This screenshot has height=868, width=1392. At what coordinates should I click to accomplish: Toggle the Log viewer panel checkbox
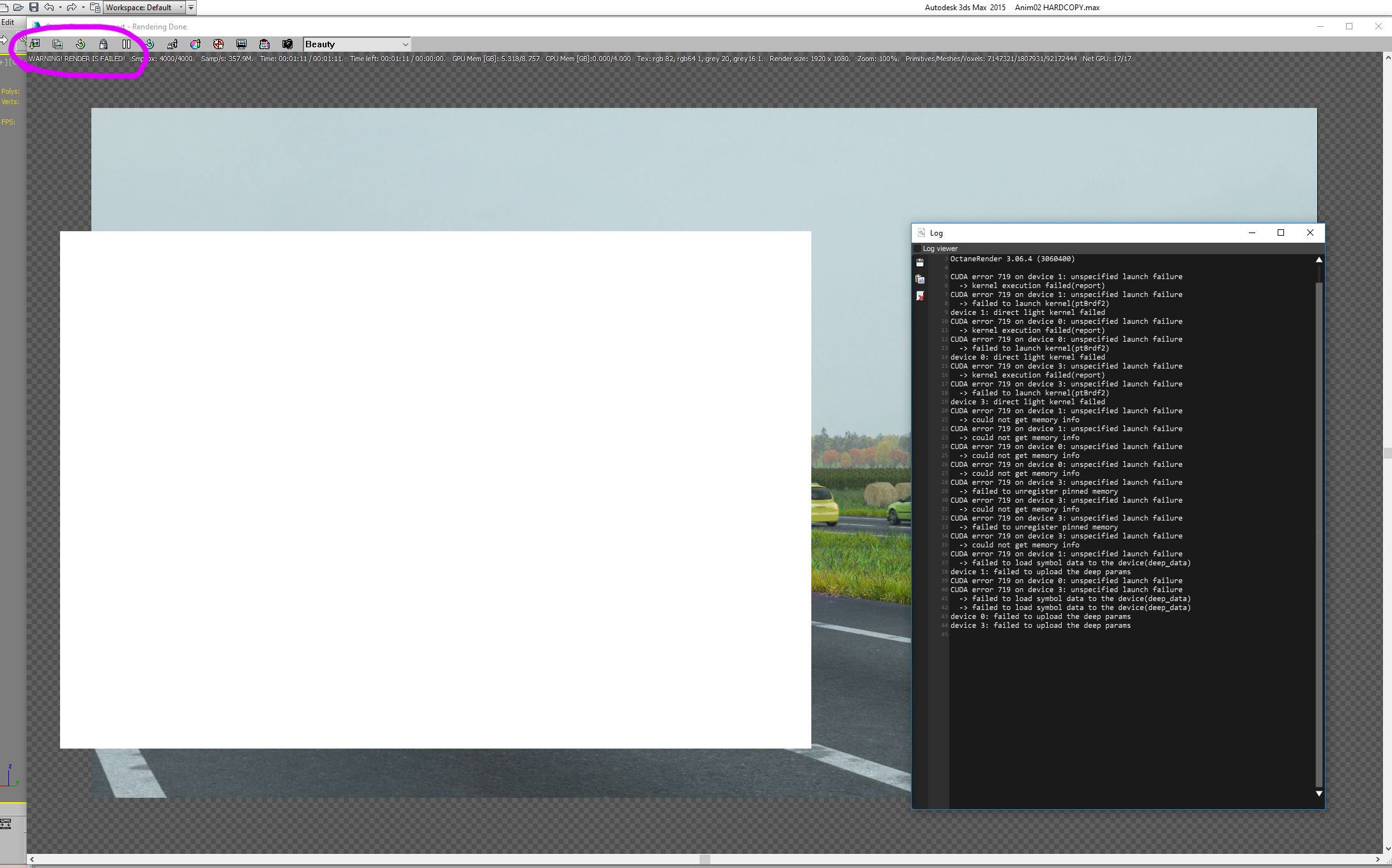[x=917, y=248]
